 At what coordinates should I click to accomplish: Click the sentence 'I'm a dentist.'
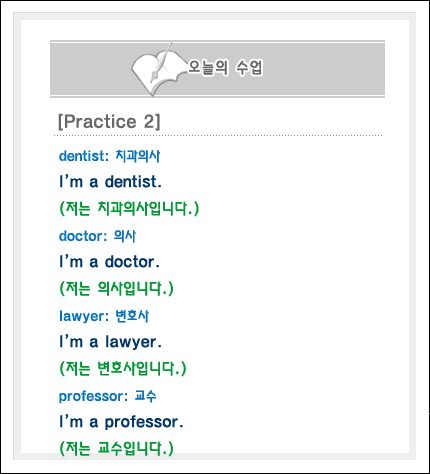pos(110,182)
